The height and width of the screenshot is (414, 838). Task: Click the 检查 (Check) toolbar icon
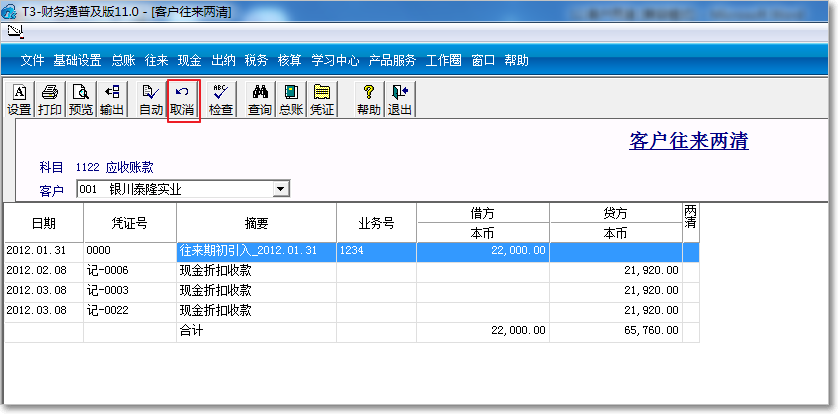click(x=221, y=100)
